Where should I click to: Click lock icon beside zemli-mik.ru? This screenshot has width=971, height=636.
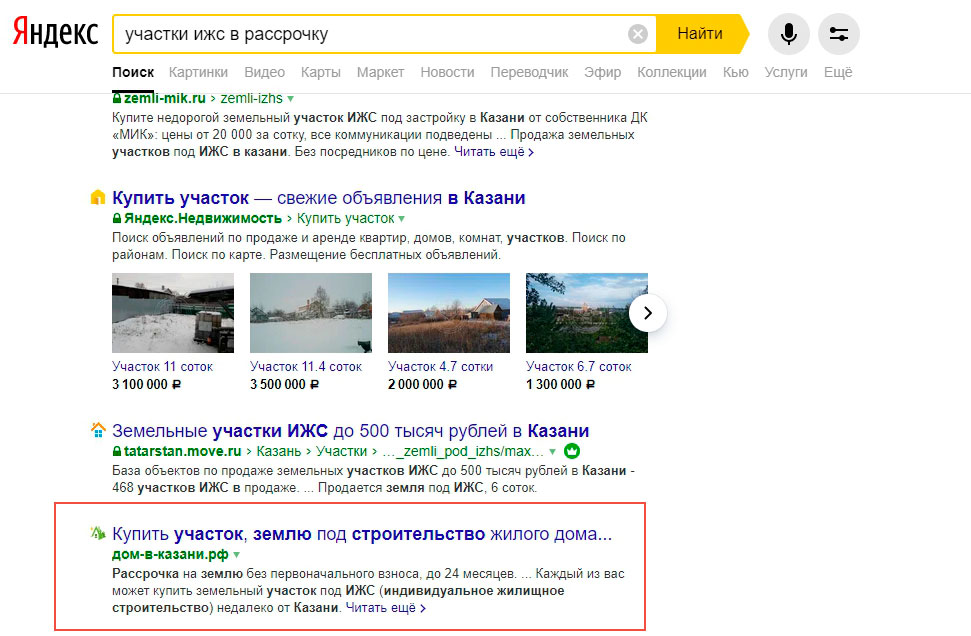116,98
